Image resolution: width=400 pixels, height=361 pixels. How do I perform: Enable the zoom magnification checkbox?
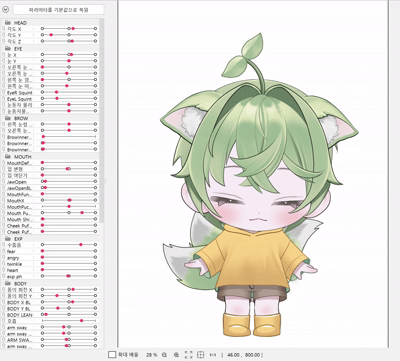tap(112, 355)
